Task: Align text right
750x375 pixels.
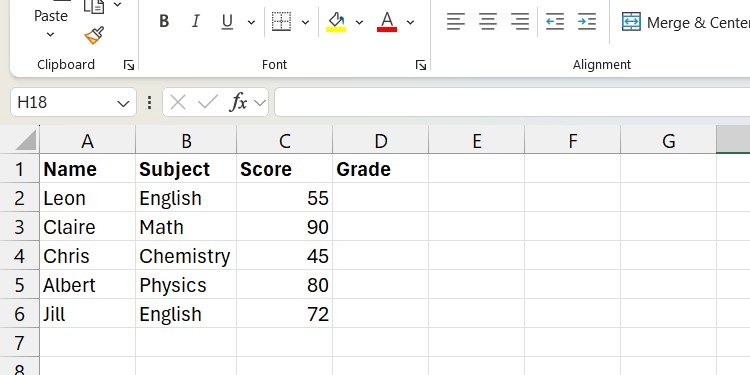Action: click(520, 22)
